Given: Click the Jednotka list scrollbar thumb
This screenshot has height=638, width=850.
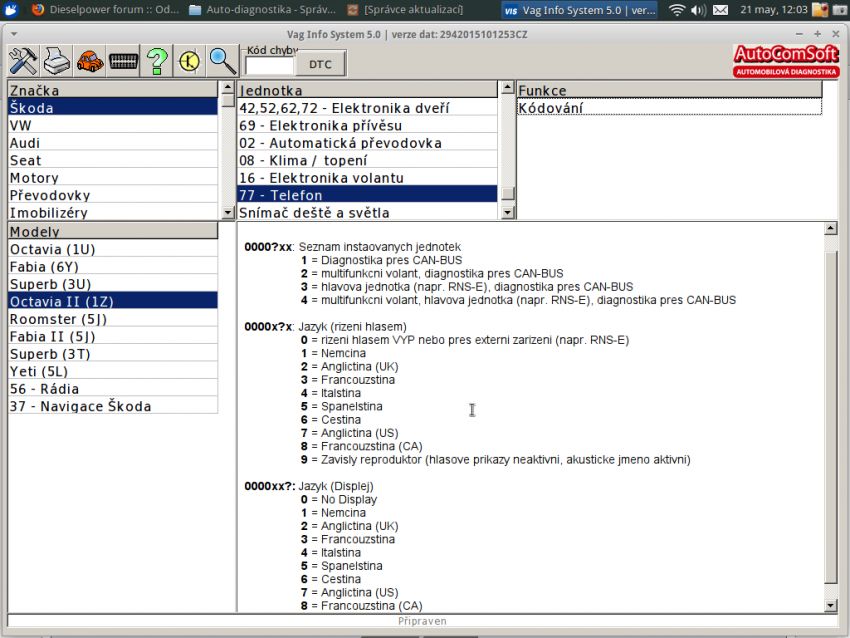Looking at the screenshot, I should pyautogui.click(x=507, y=194).
